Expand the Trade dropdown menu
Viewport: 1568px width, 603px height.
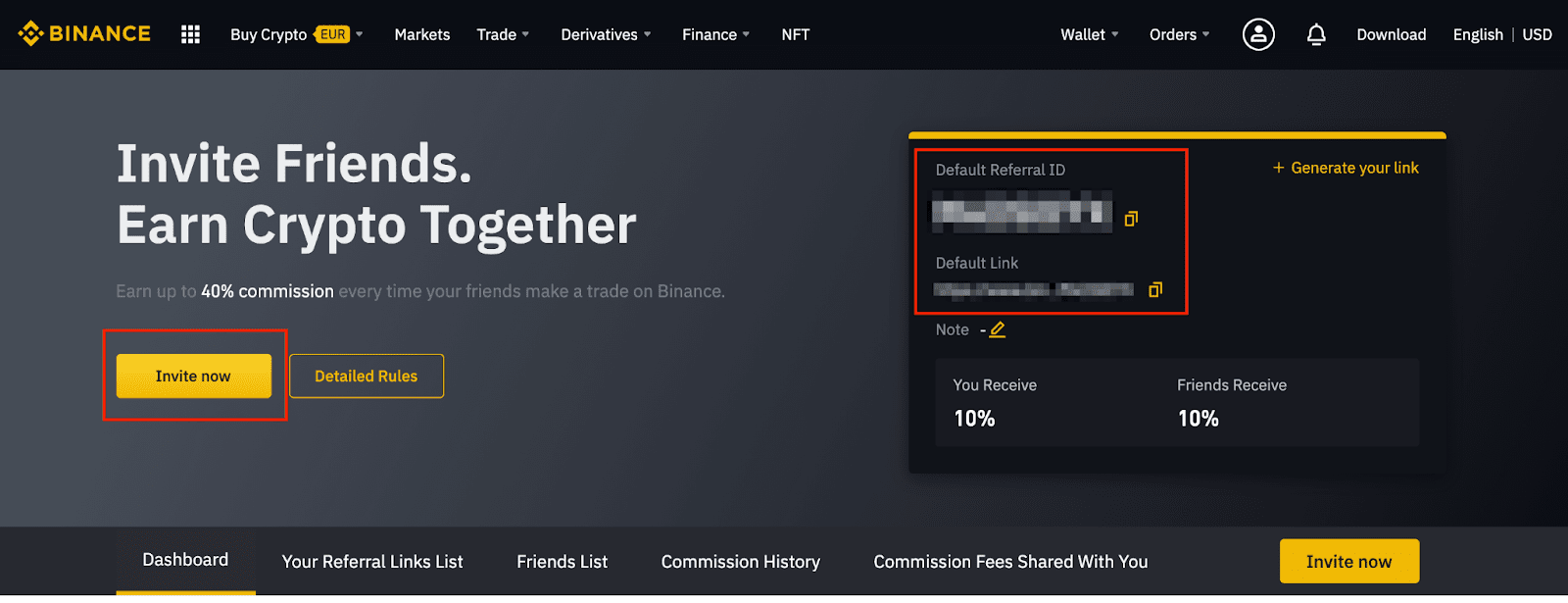[503, 34]
